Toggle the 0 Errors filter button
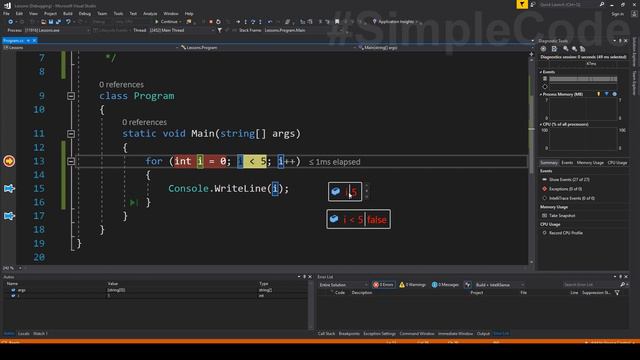 (383, 285)
